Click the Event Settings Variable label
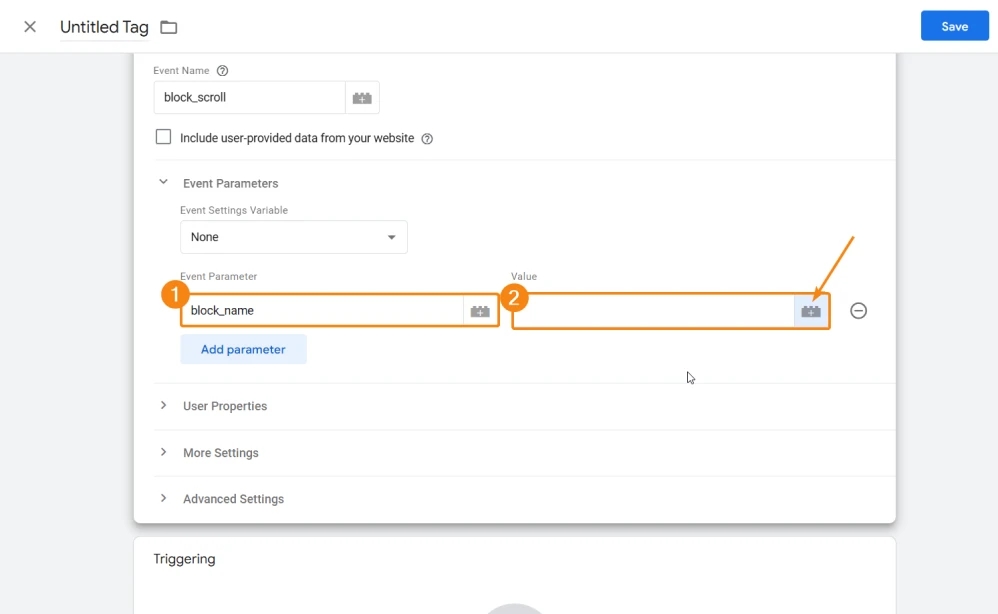The height and width of the screenshot is (614, 998). (234, 210)
